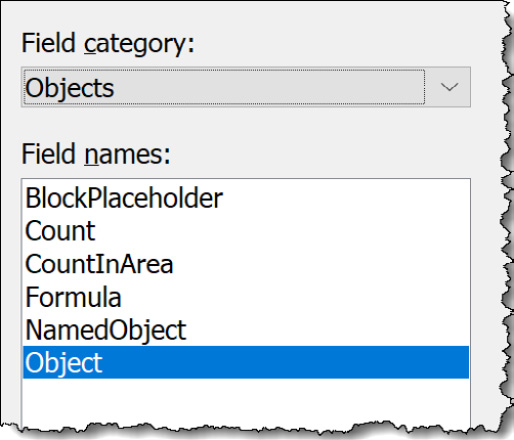This screenshot has width=514, height=440.
Task: Pick NamedObject in Field names
Action: coord(246,330)
